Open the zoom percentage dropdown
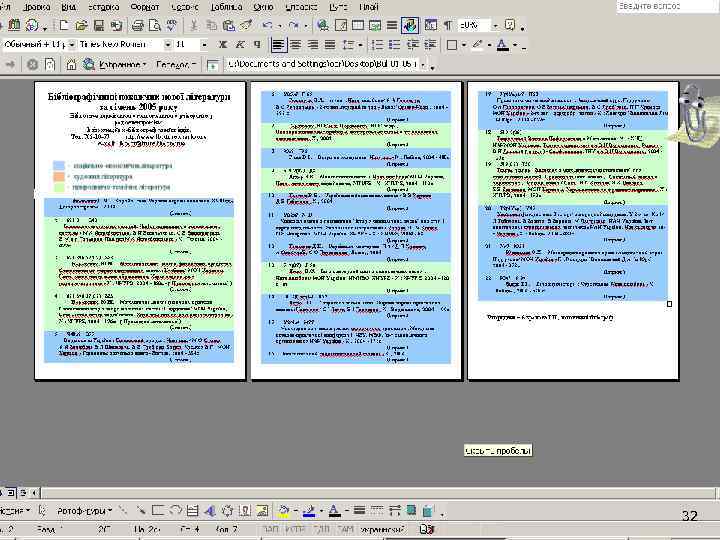The width and height of the screenshot is (720, 540). pyautogui.click(x=495, y=26)
